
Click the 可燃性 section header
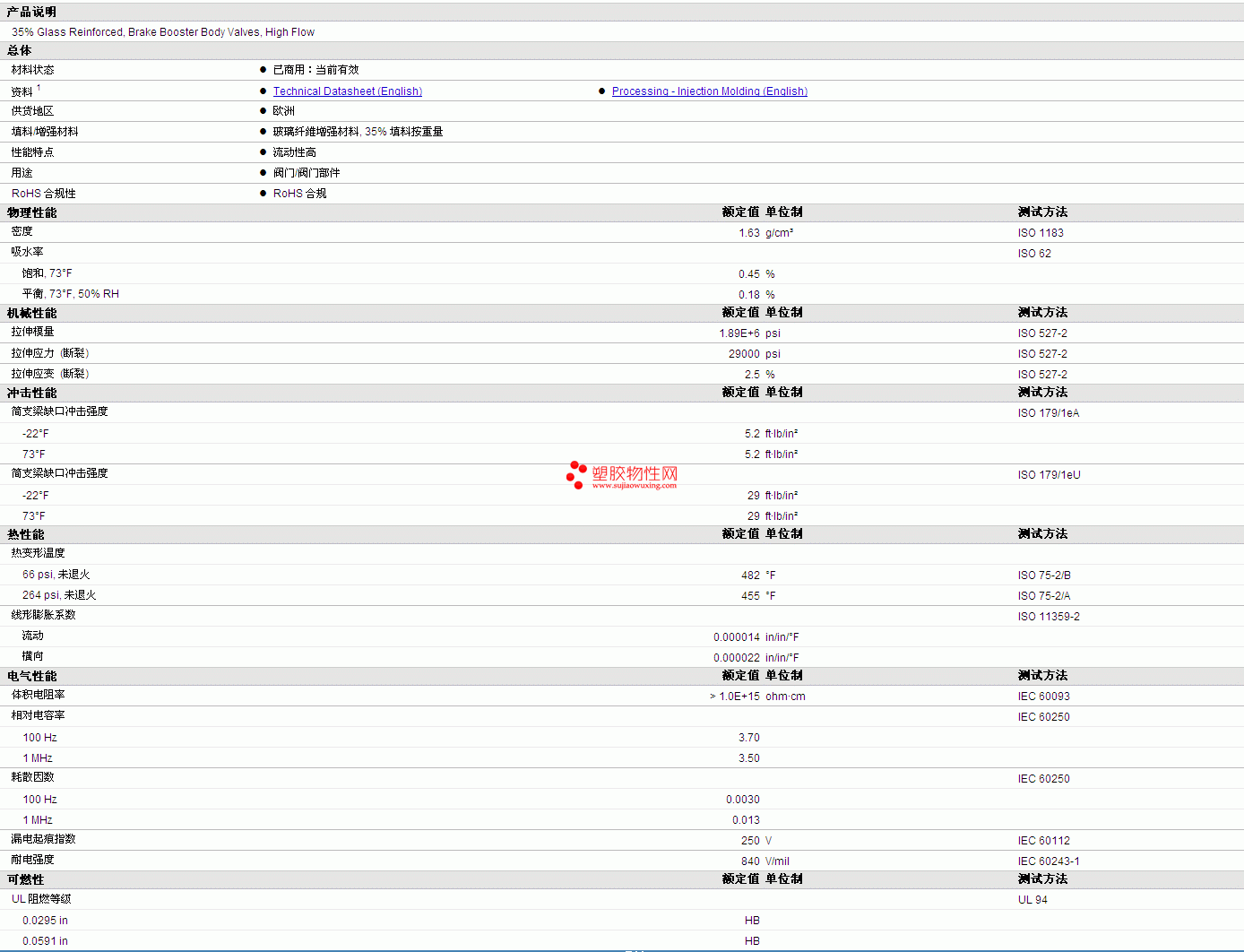pyautogui.click(x=25, y=879)
